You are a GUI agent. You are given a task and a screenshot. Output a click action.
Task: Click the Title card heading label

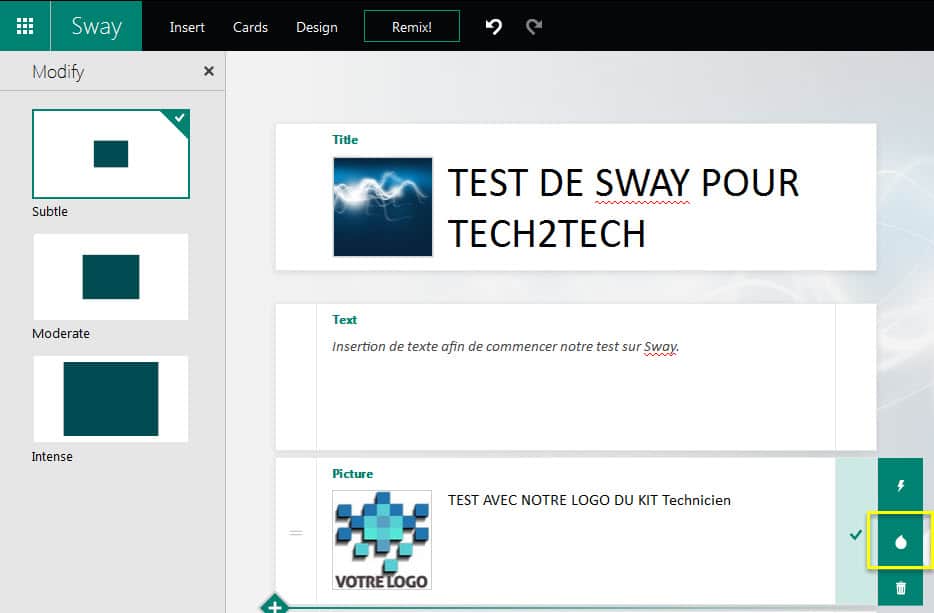345,139
